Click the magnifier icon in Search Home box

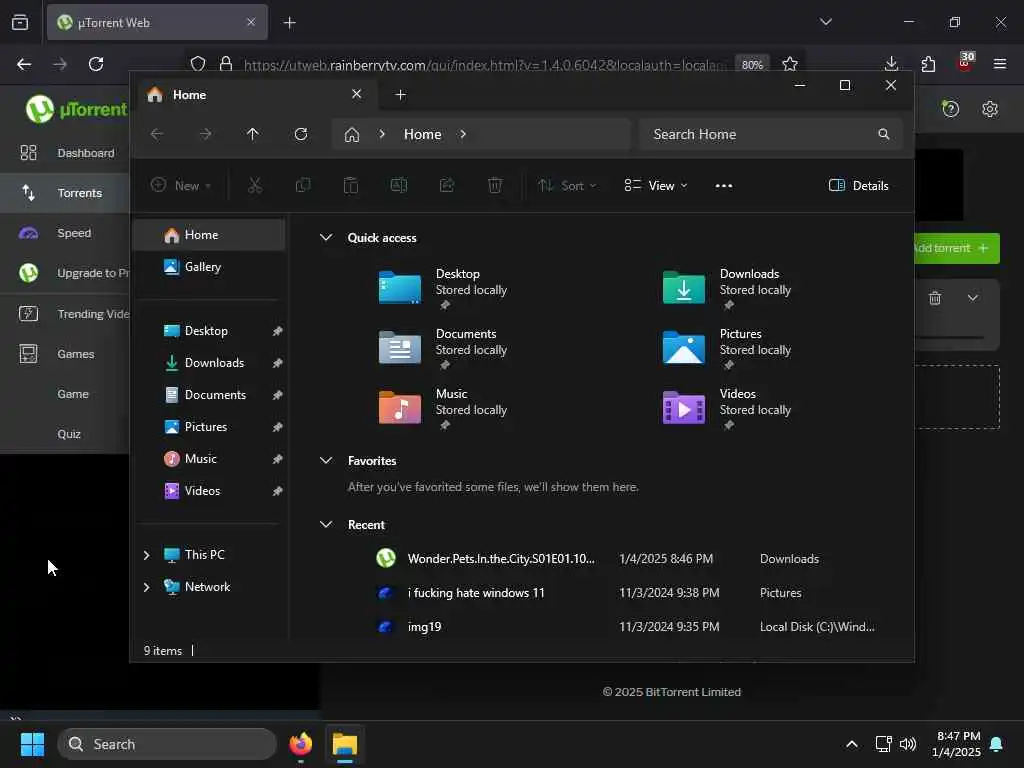click(x=884, y=134)
